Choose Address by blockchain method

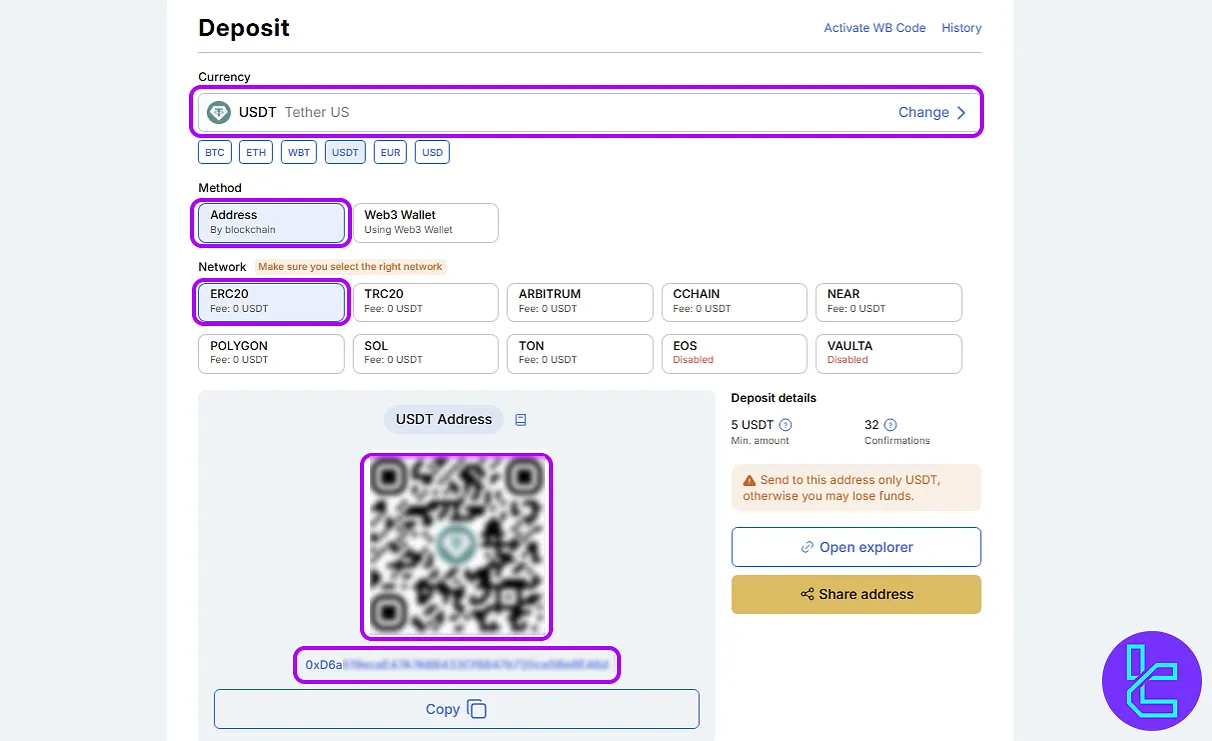[271, 222]
